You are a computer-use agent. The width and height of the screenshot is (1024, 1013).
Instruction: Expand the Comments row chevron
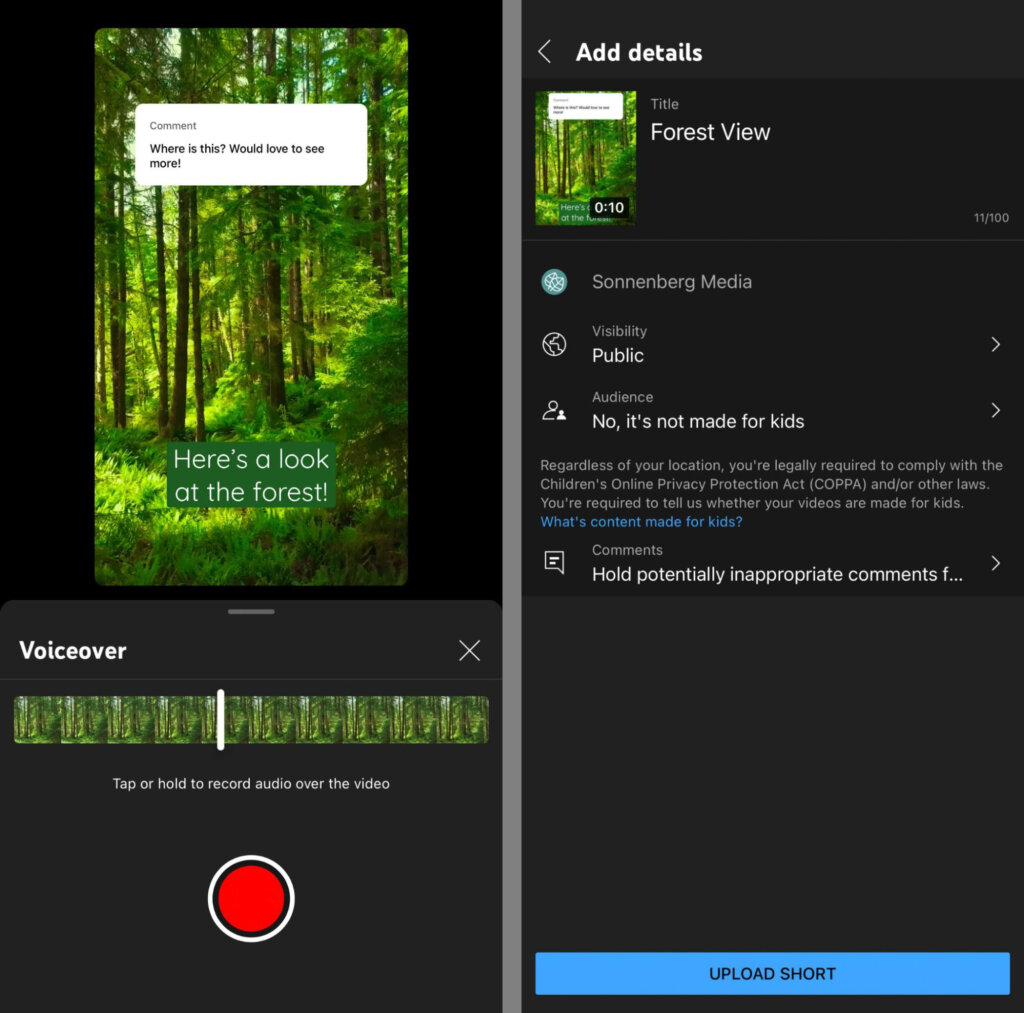tap(995, 563)
